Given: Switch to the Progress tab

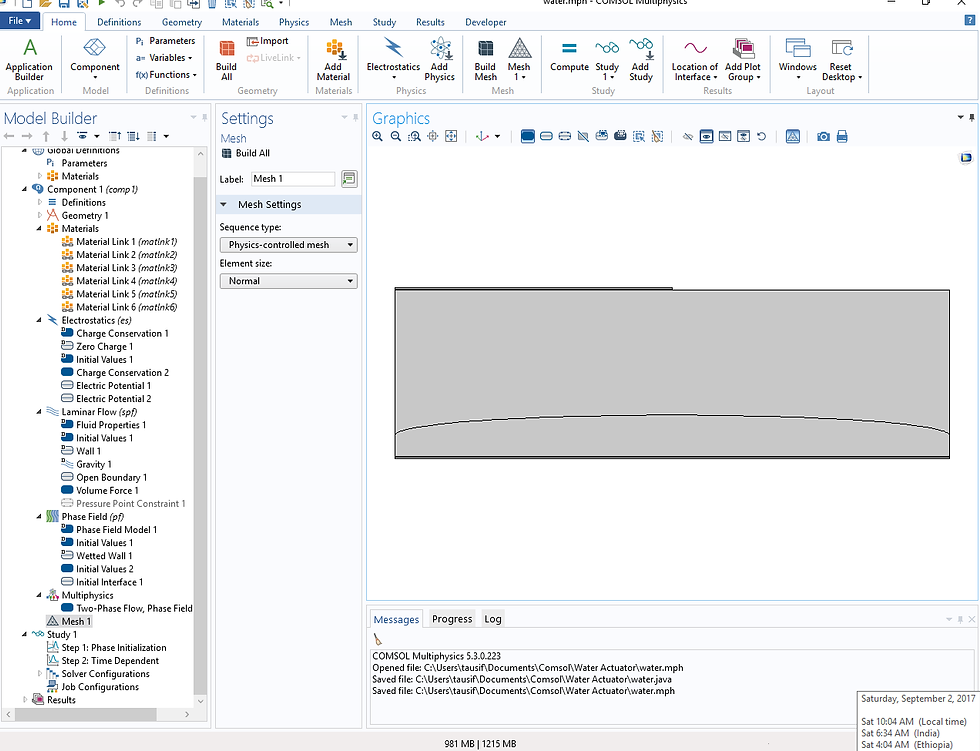Looking at the screenshot, I should point(452,619).
